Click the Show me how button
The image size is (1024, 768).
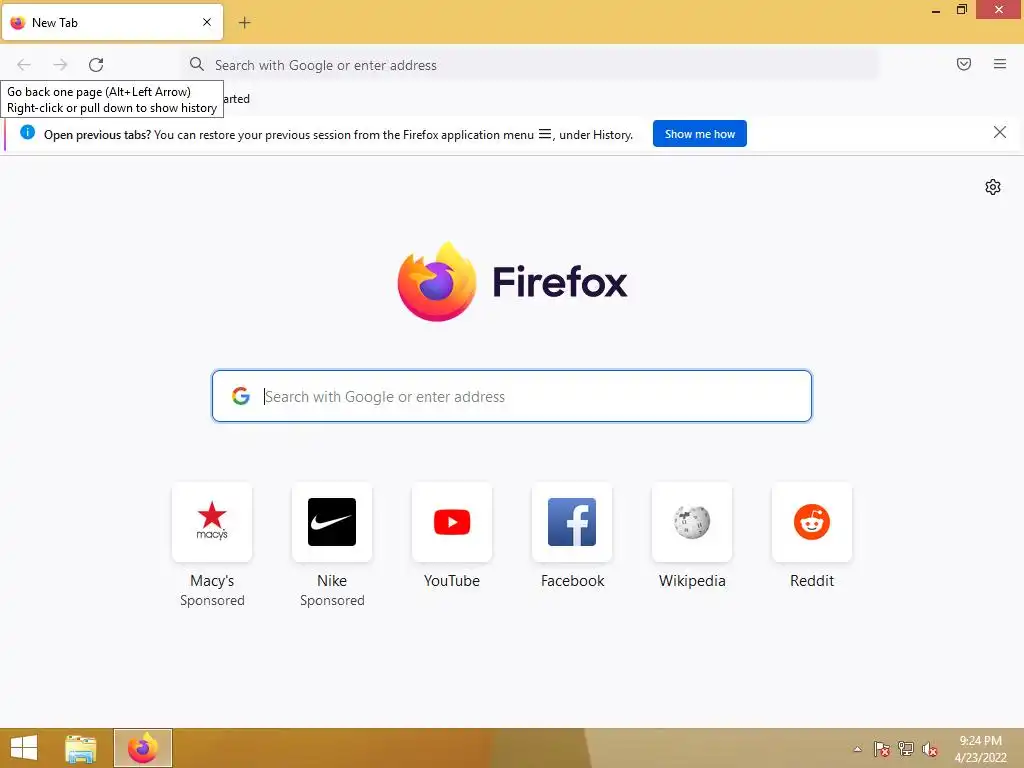click(699, 134)
